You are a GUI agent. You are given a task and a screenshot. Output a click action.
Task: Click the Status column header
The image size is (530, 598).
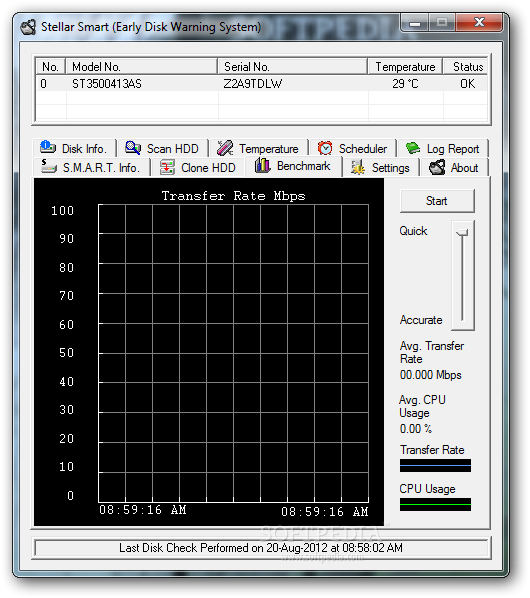pyautogui.click(x=466, y=67)
